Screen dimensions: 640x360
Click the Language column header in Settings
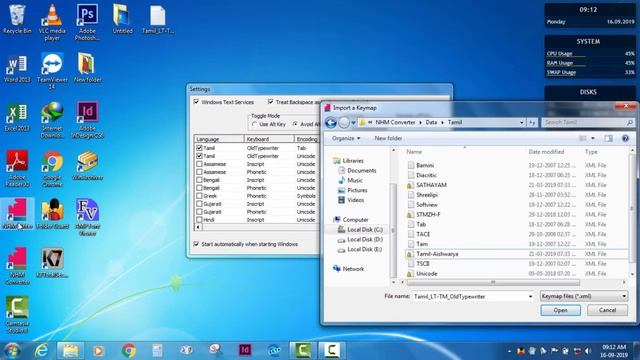(219, 139)
